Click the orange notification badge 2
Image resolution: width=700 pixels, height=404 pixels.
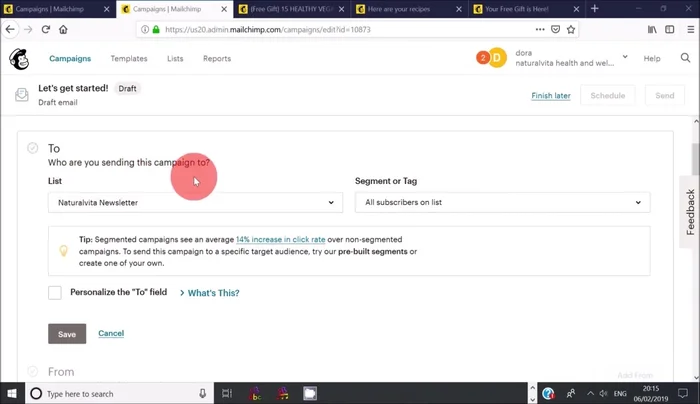(483, 58)
